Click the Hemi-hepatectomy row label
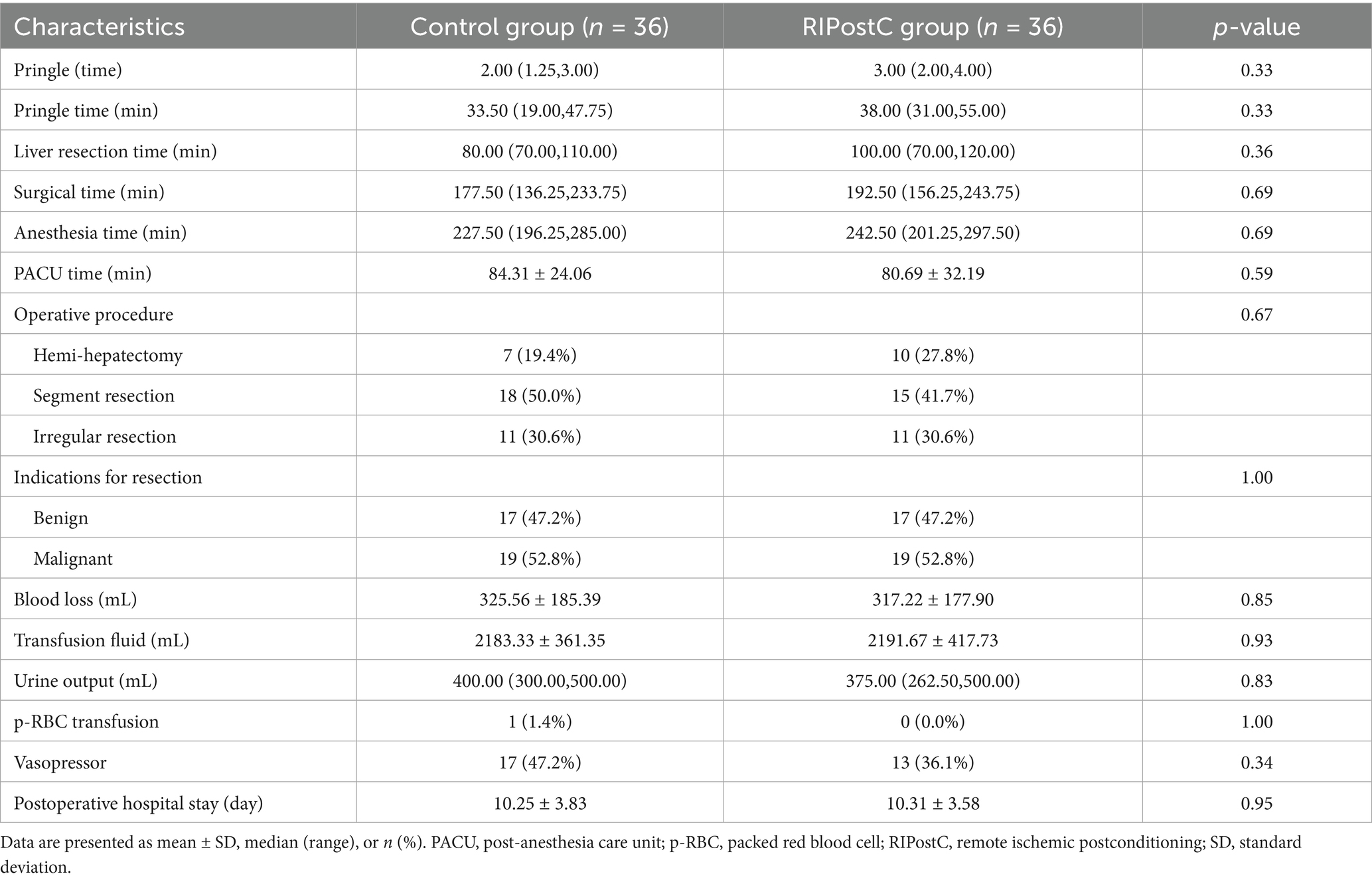The image size is (1372, 882). 108,355
